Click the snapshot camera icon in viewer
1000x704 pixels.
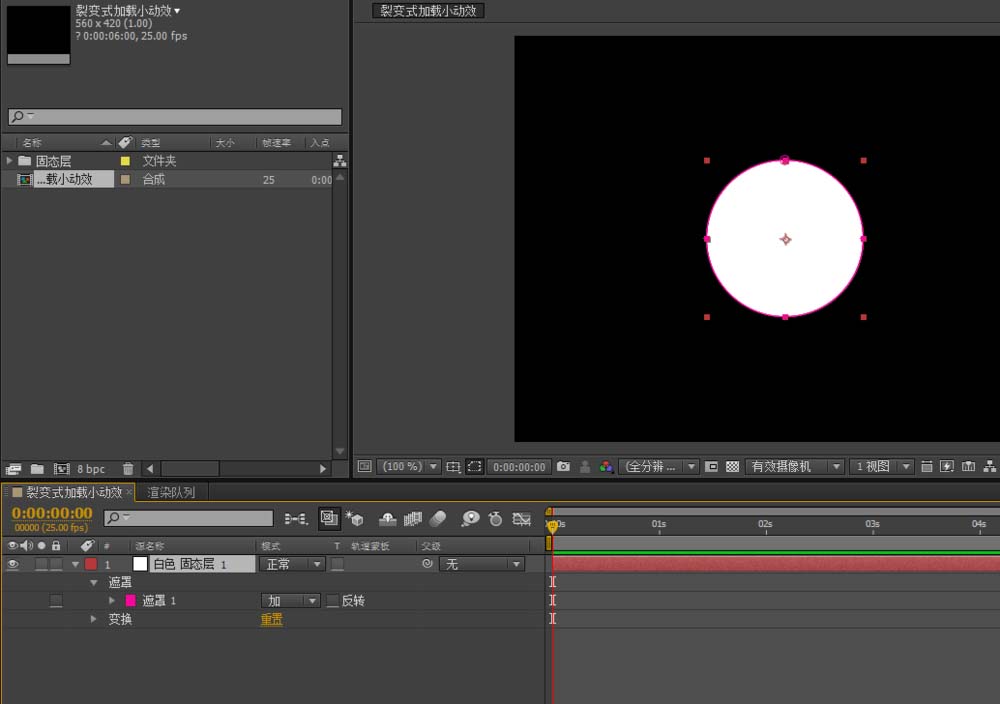coord(564,467)
